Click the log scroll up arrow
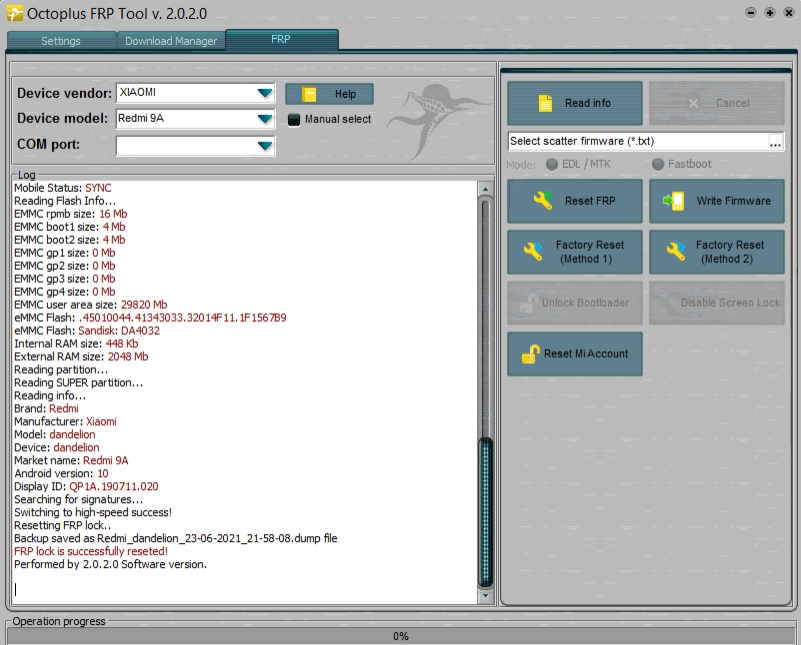 tap(485, 189)
